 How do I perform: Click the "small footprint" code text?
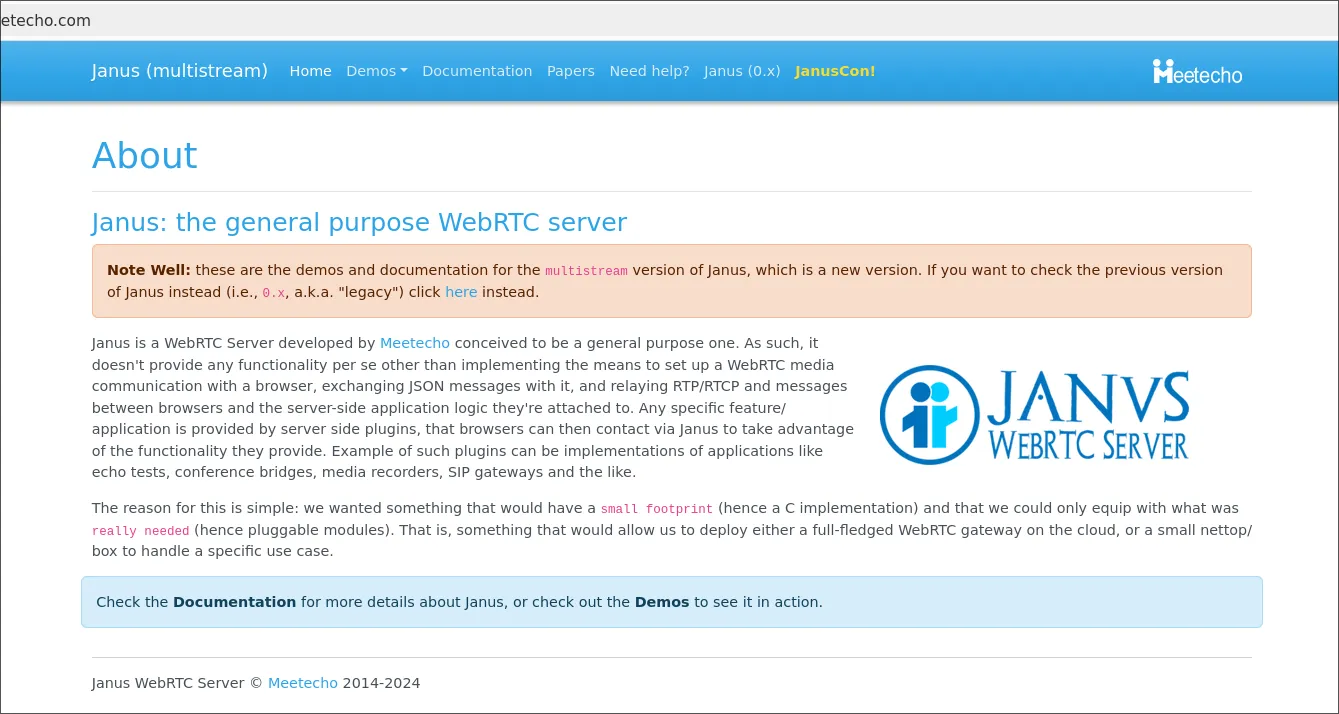[656, 509]
